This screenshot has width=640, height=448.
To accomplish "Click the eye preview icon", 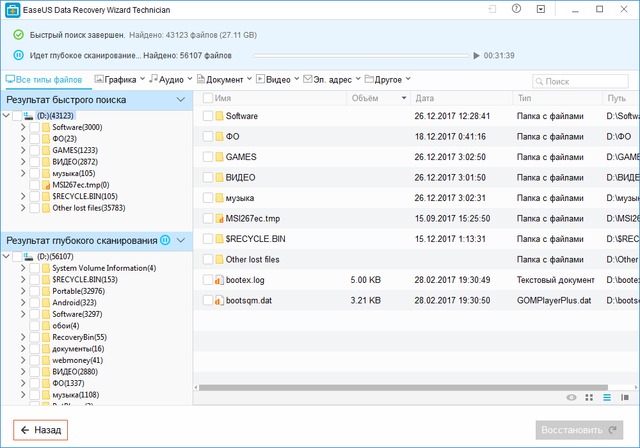I will [571, 398].
